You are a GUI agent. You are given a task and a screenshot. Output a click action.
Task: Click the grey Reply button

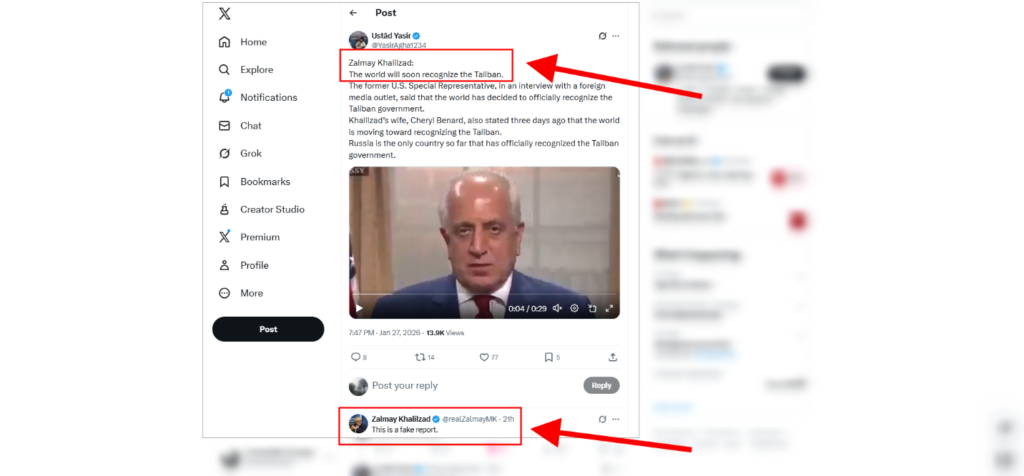point(601,385)
